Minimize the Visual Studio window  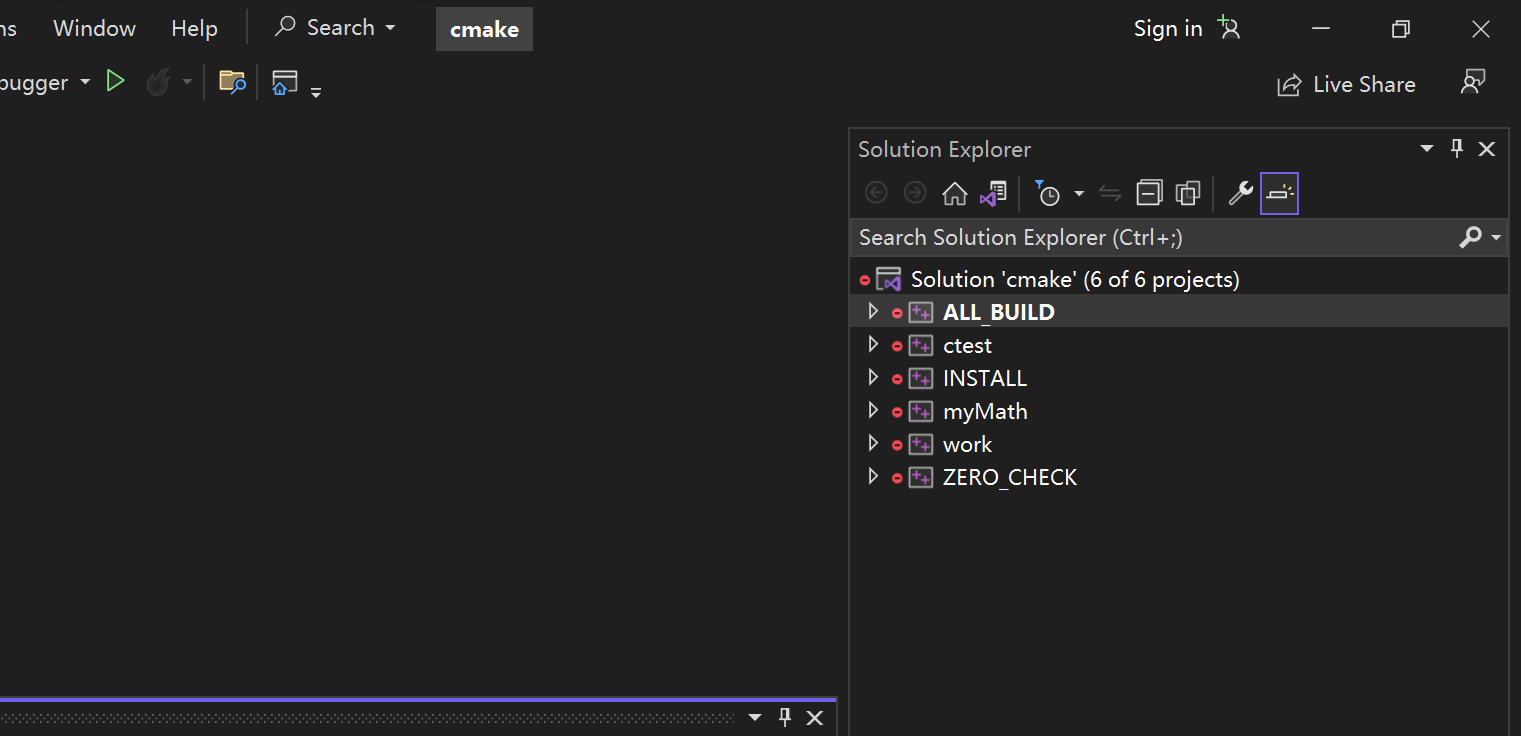pos(1321,29)
